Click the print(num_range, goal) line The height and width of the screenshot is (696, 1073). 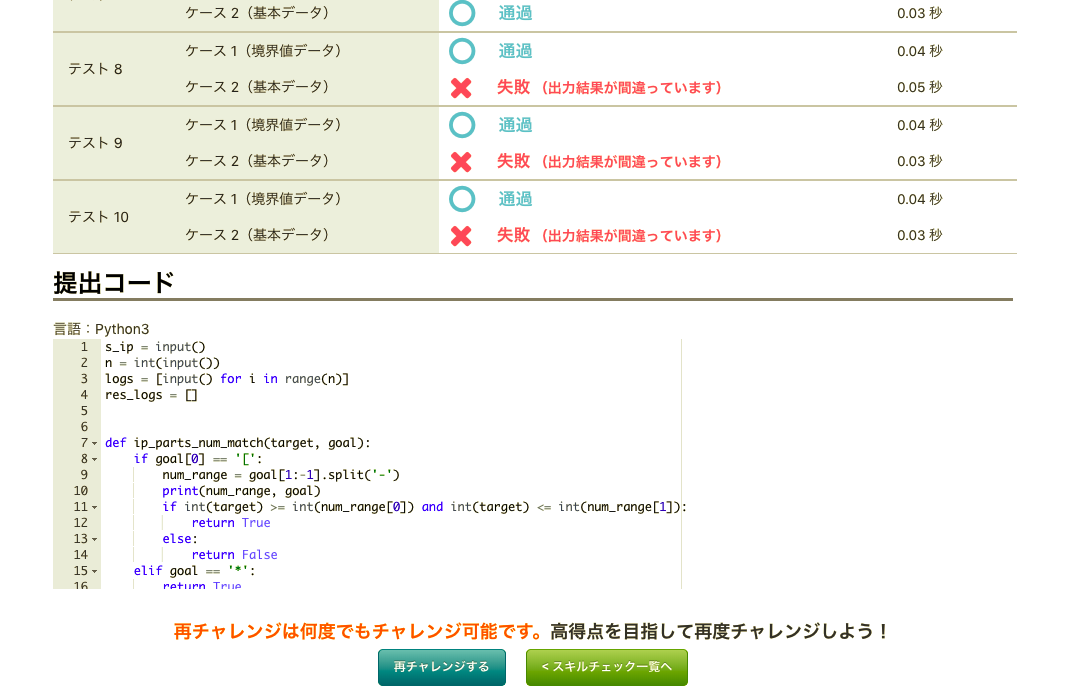tap(242, 491)
